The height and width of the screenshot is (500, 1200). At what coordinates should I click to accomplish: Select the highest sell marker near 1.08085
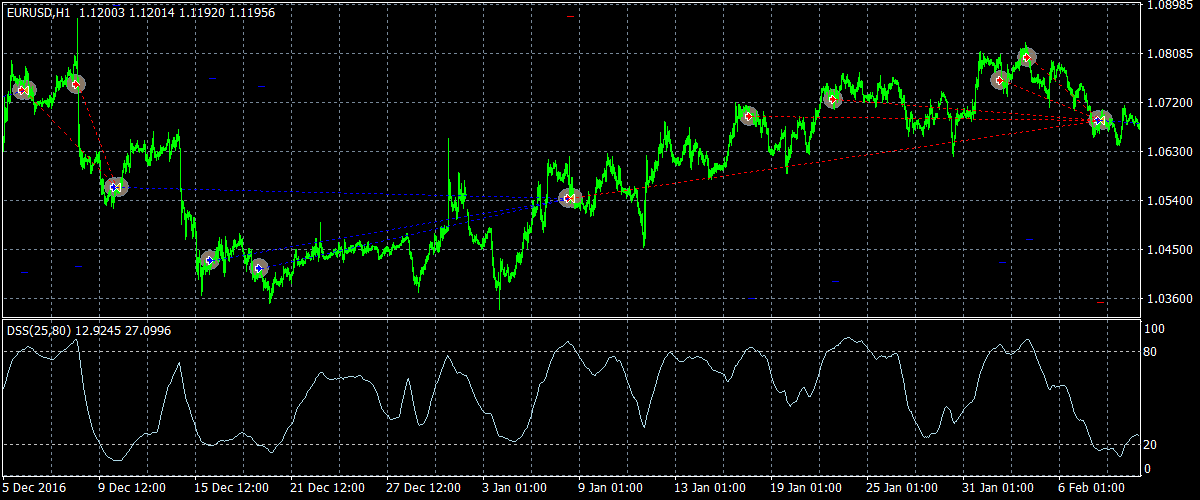(1027, 57)
